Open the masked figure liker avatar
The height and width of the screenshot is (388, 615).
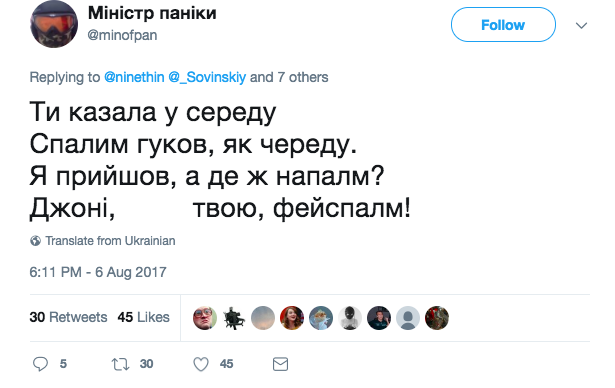tap(350, 318)
